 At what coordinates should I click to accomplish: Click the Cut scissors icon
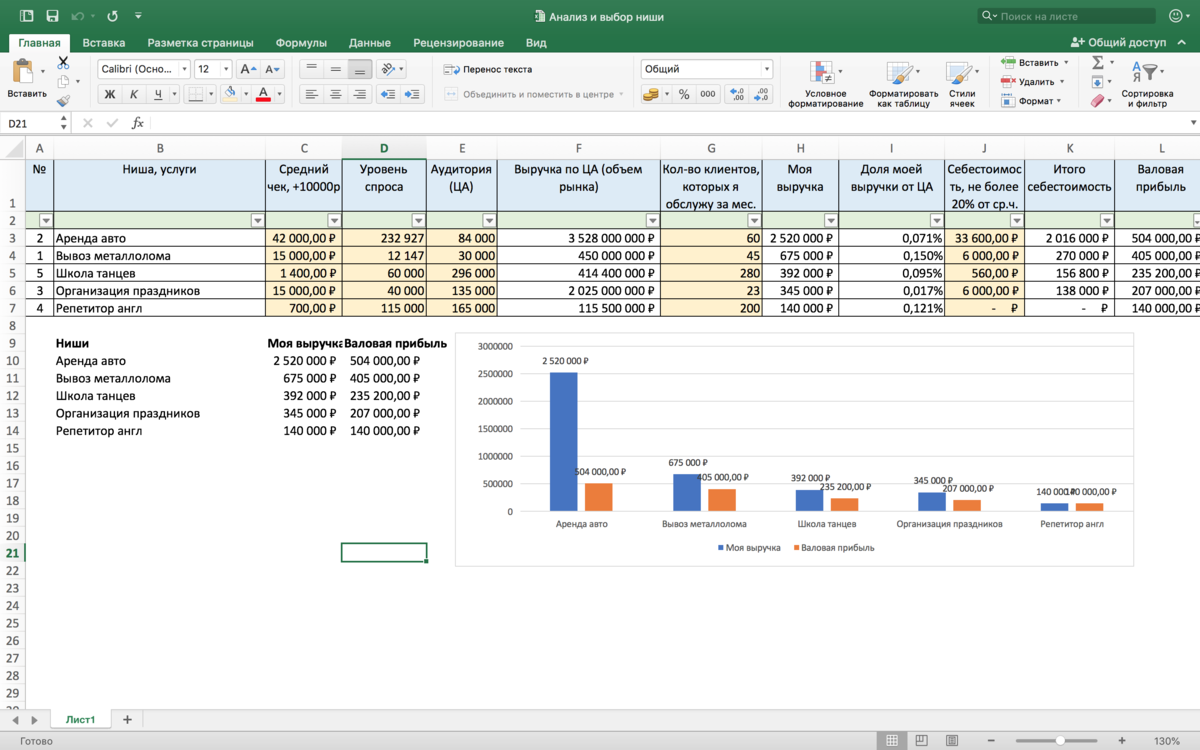point(63,62)
